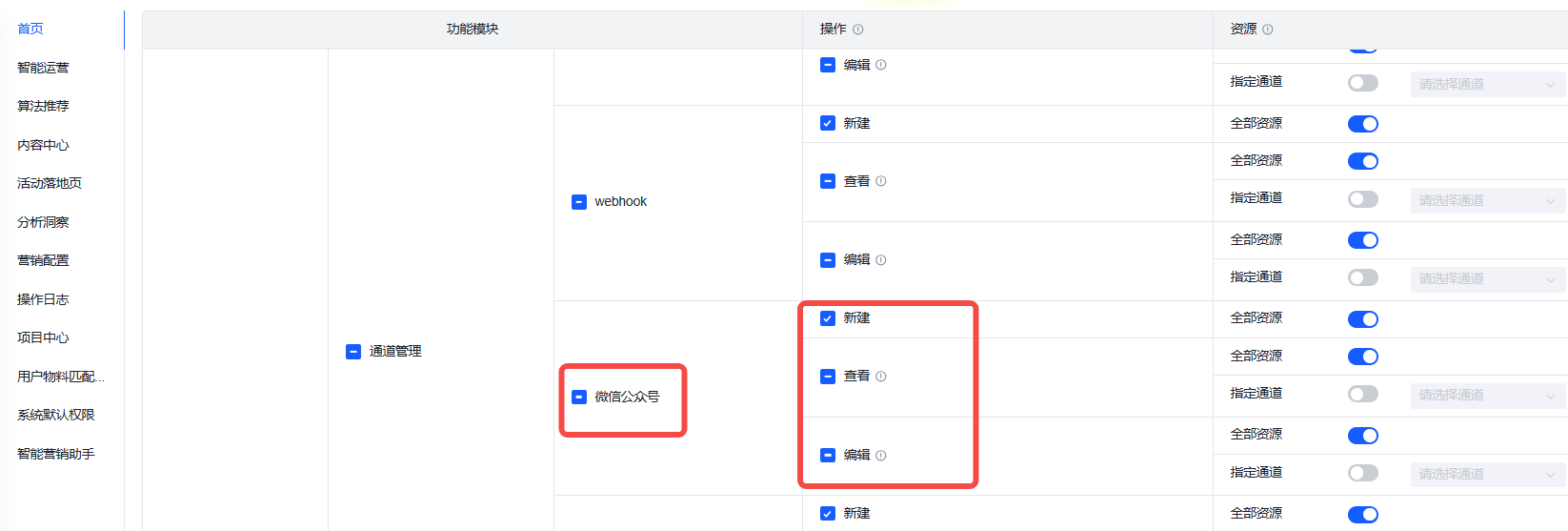1568x531 pixels.
Task: Click 指定通道 label in 微信公众号 编辑 row
Action: (1256, 473)
